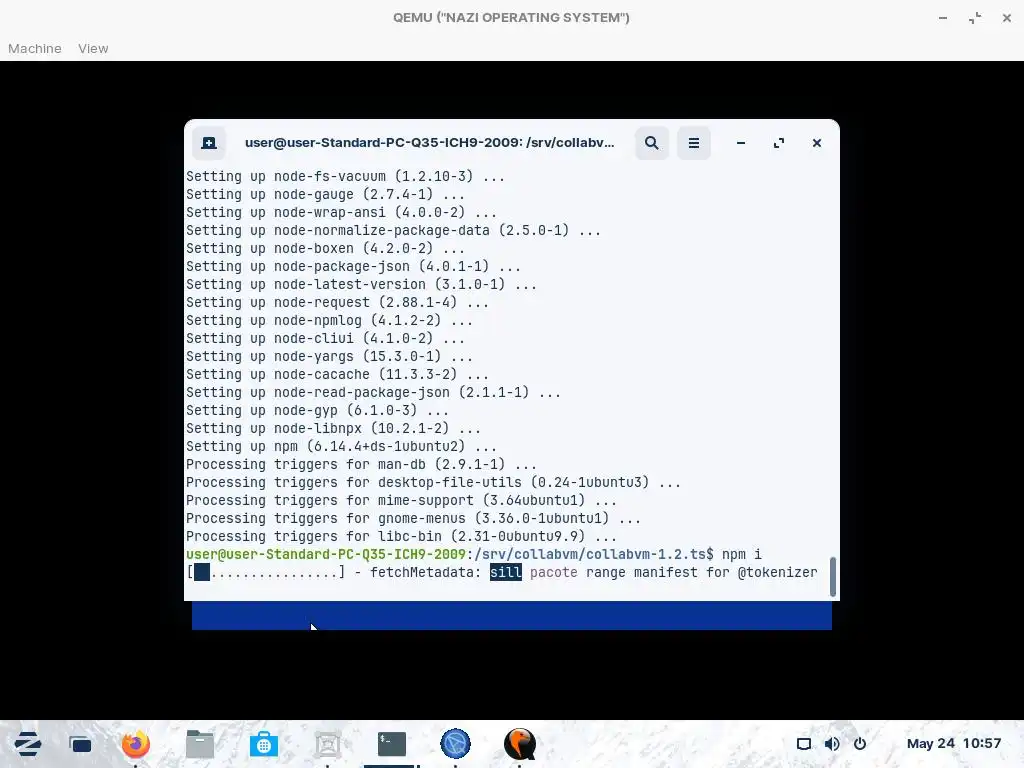The image size is (1024, 768).
Task: Click the grey framed taskbar icon
Action: coord(328,744)
